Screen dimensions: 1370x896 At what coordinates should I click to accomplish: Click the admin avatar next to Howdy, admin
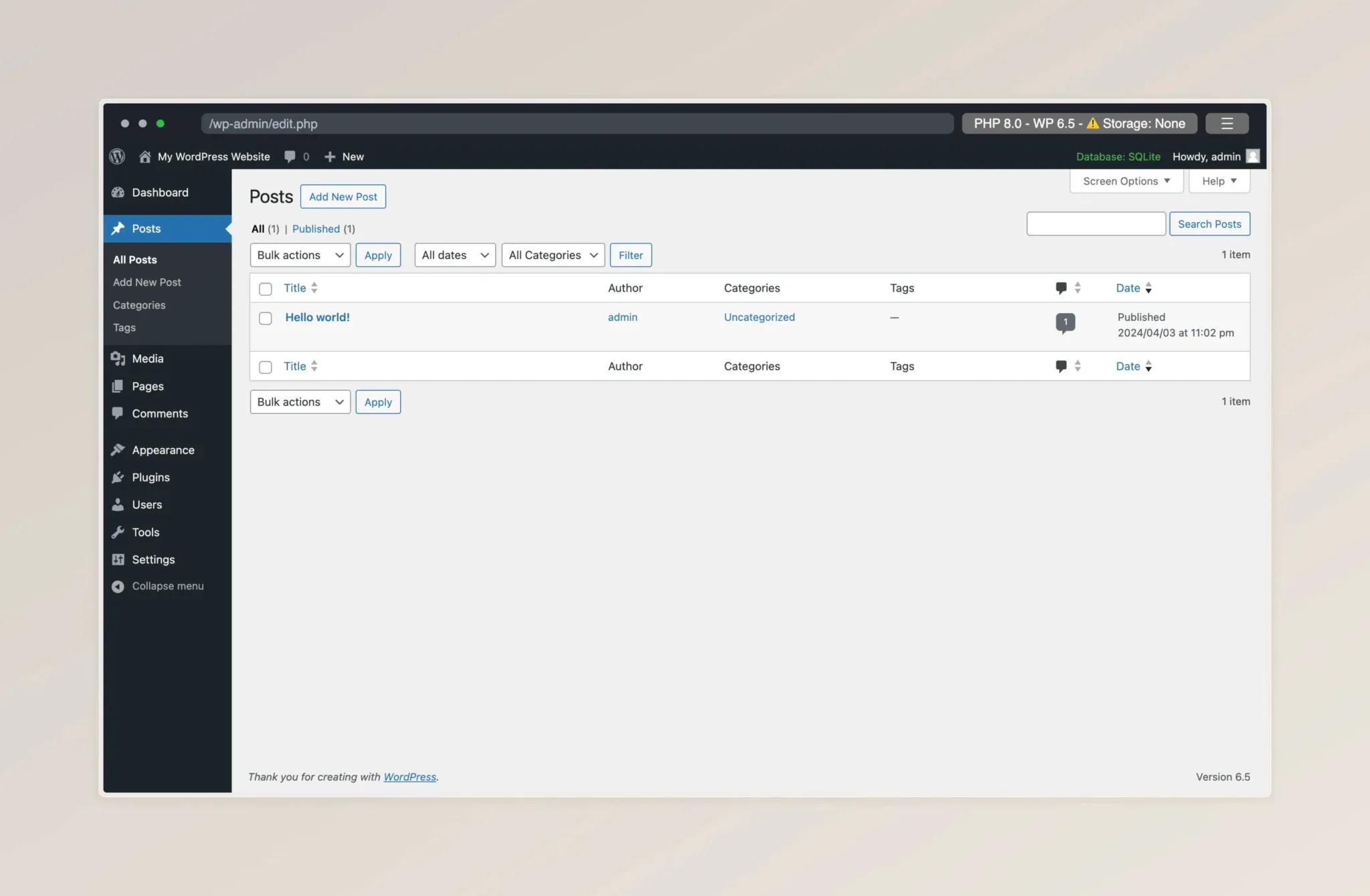pos(1253,156)
